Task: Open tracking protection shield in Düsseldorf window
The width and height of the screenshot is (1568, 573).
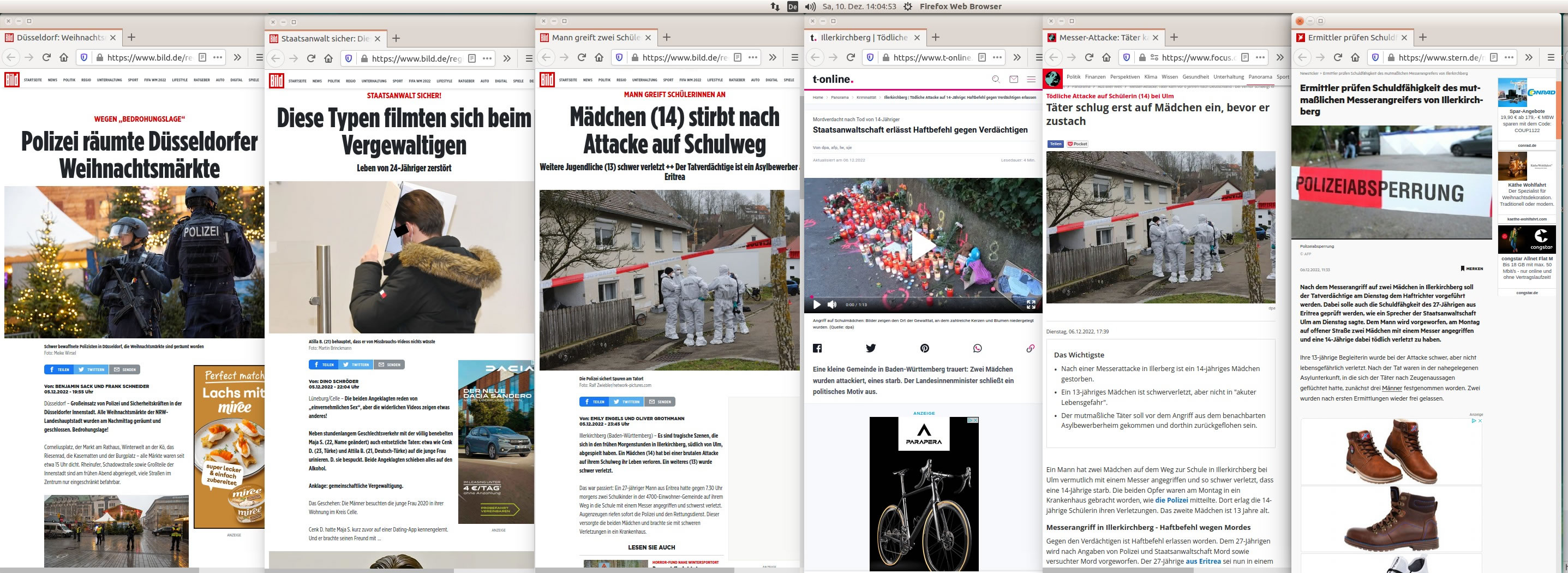Action: coord(84,57)
